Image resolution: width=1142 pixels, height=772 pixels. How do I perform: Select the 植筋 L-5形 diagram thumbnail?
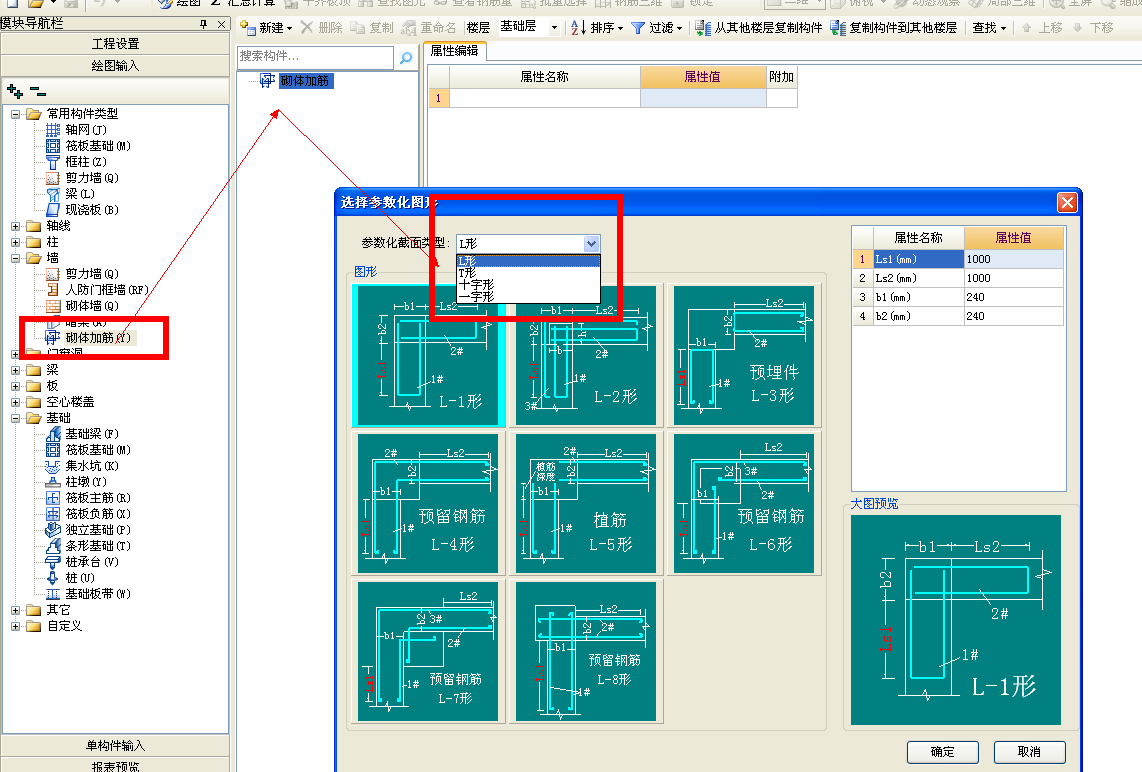tap(586, 503)
